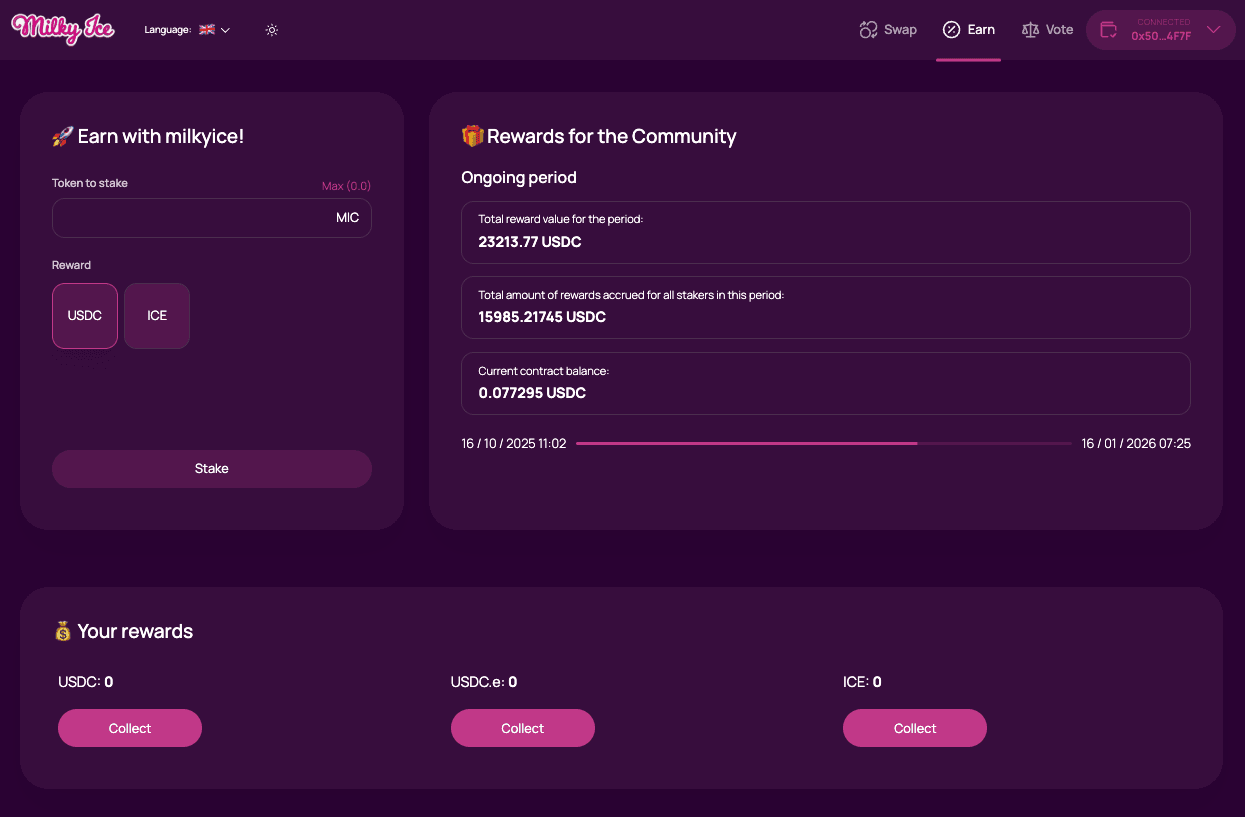Toggle the light theme sun icon
Viewport: 1245px width, 817px height.
pyautogui.click(x=271, y=30)
